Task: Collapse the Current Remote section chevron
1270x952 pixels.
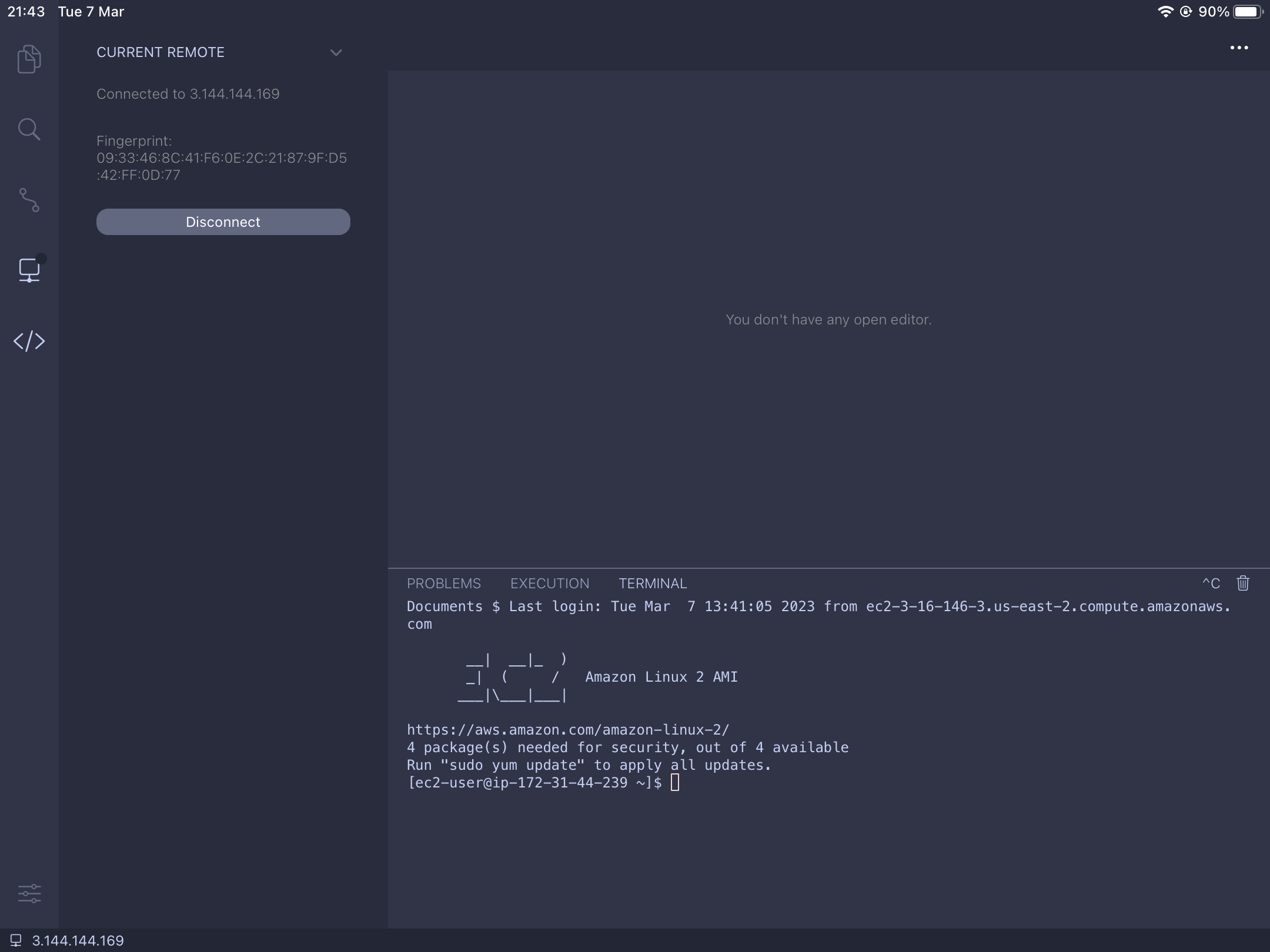Action: click(336, 52)
